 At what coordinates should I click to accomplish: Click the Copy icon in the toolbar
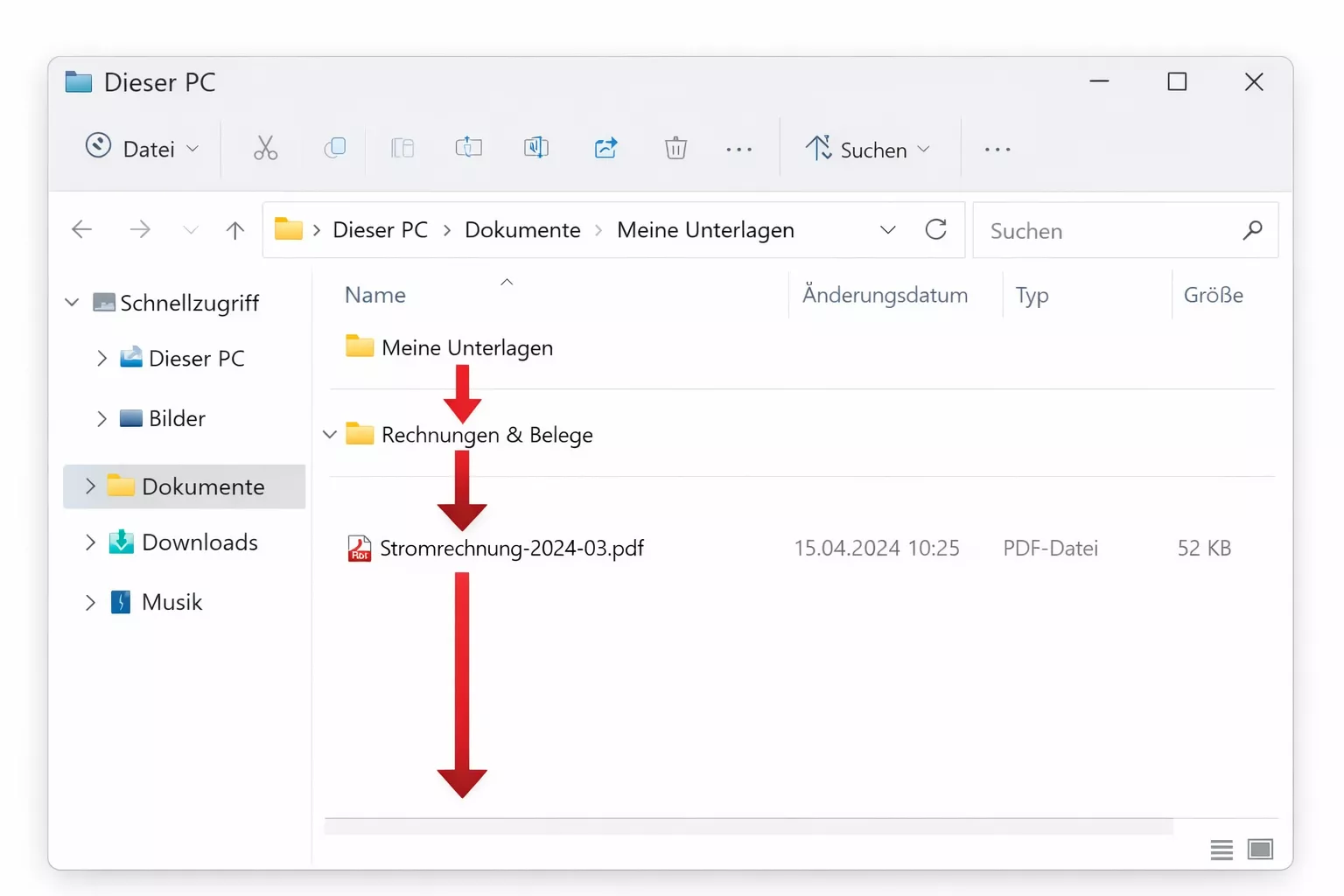335,148
